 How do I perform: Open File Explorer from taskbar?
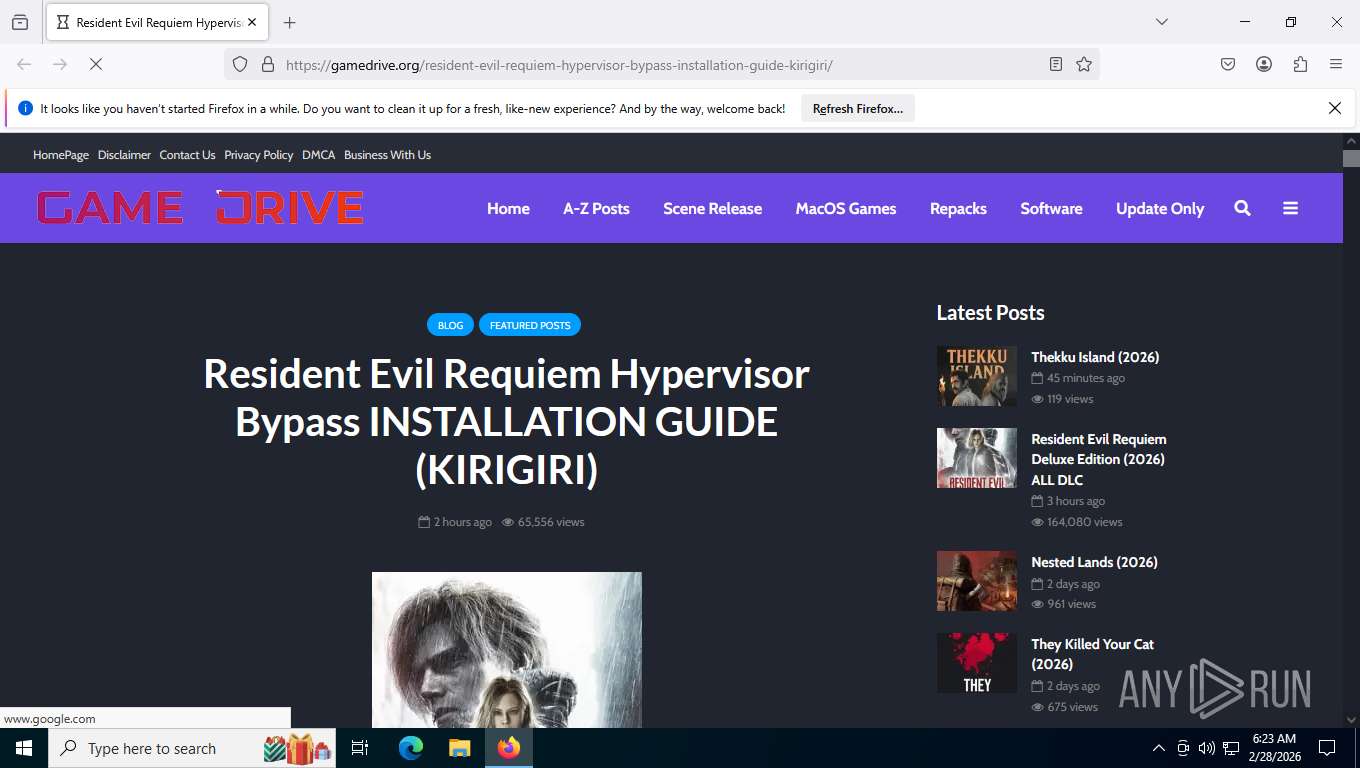tap(459, 748)
